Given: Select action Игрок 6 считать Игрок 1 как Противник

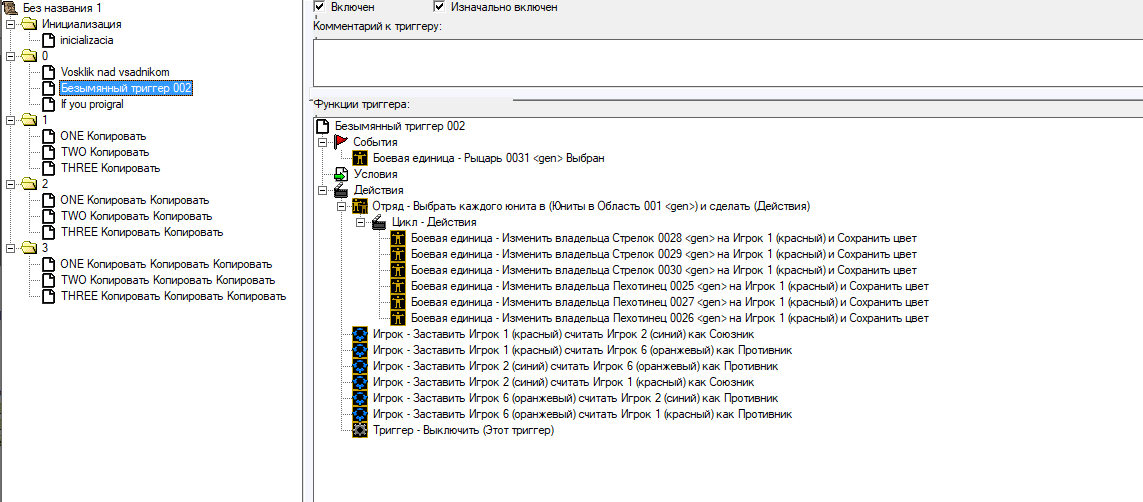Looking at the screenshot, I should pyautogui.click(x=582, y=415).
